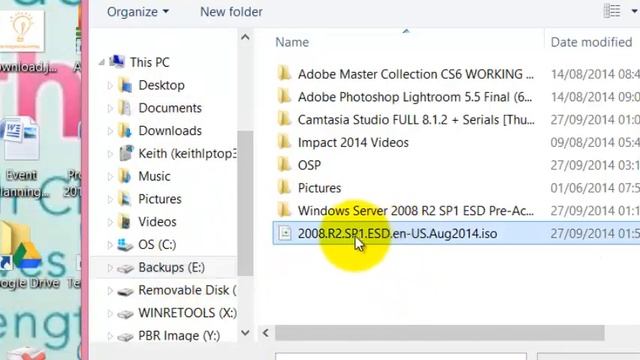Select WINRETOOLS (X:) label in tree
This screenshot has height=360, width=640.
tap(187, 313)
